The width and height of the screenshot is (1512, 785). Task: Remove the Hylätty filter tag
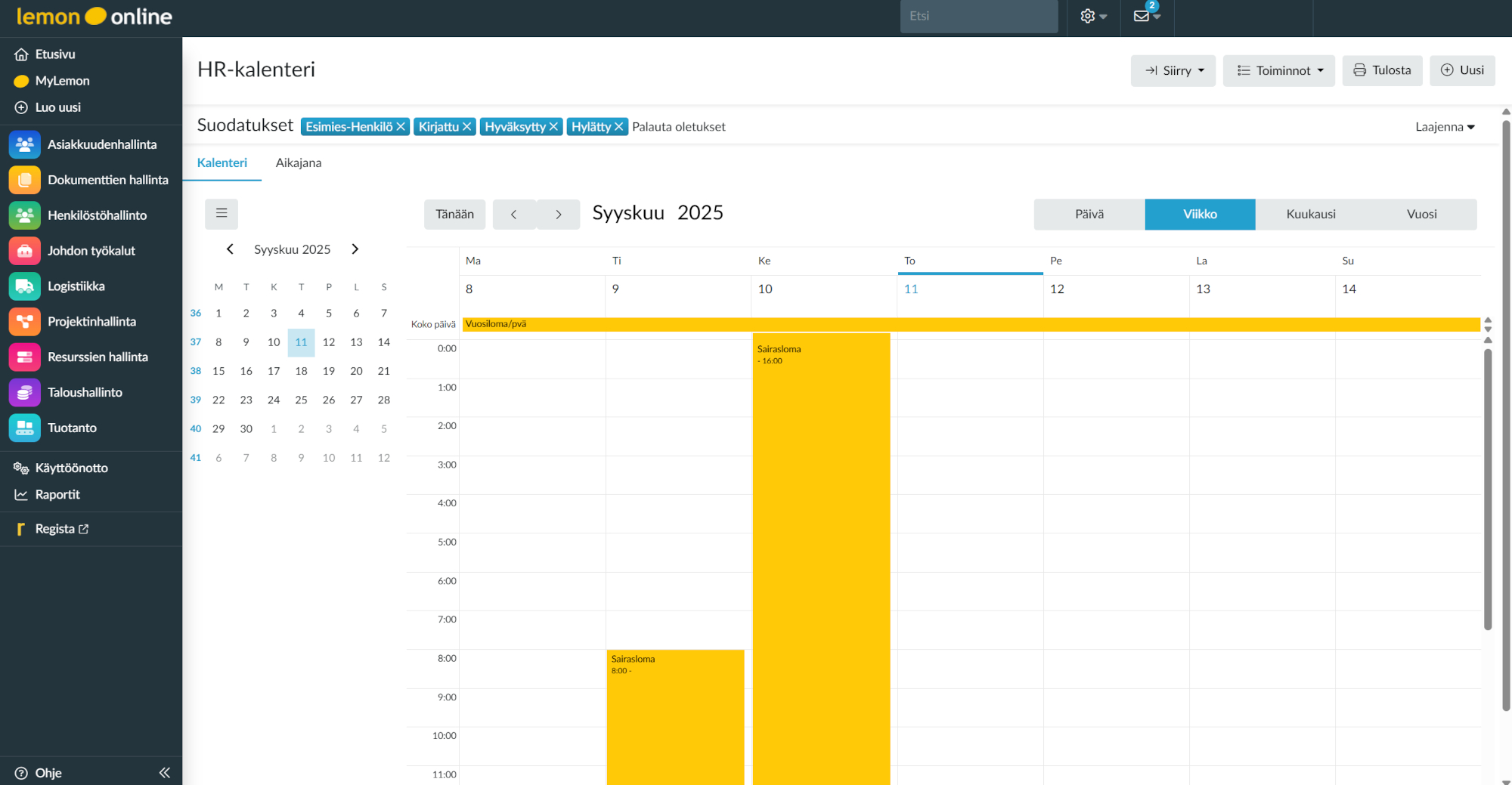(618, 127)
